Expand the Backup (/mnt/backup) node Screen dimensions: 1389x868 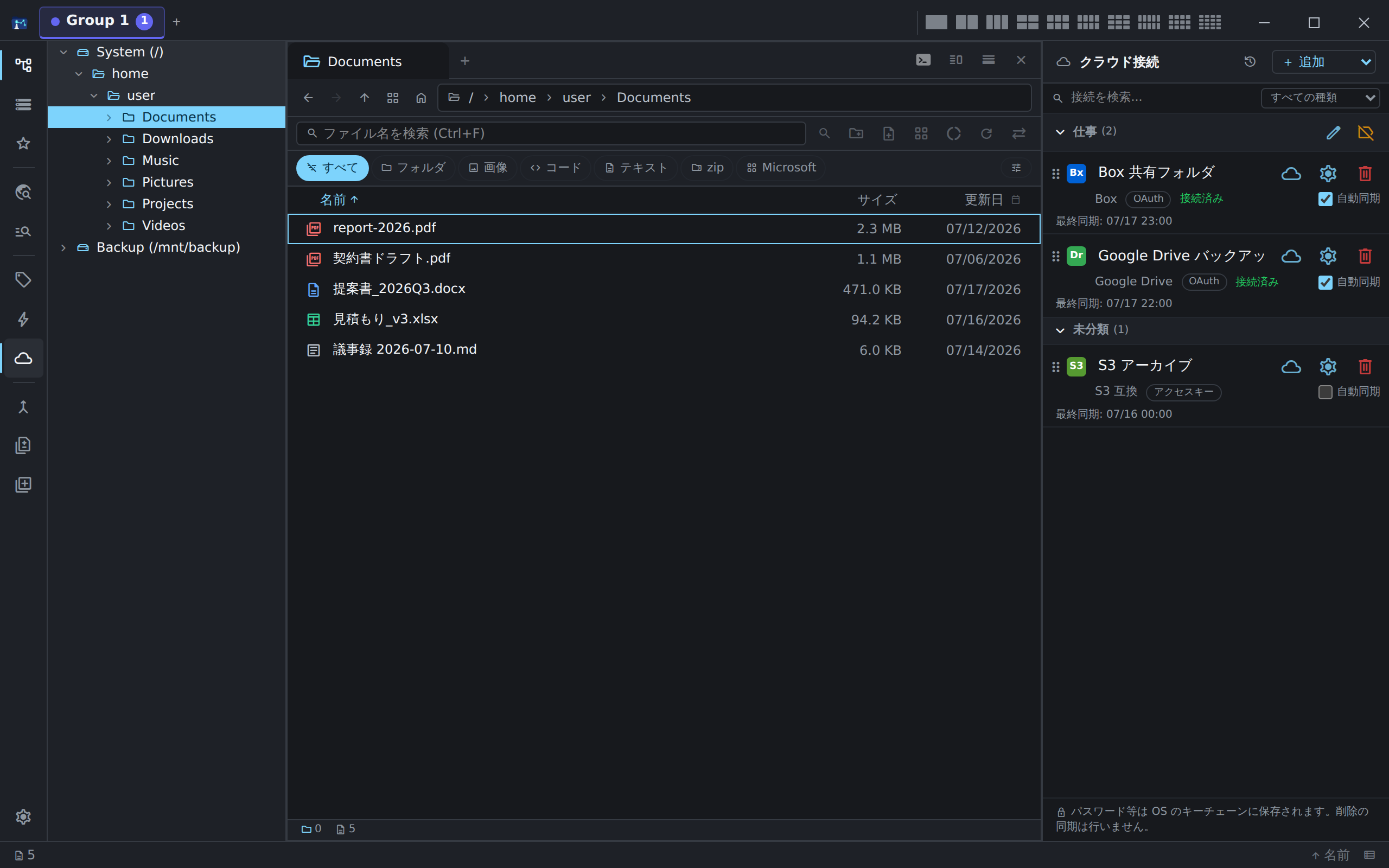pos(63,247)
